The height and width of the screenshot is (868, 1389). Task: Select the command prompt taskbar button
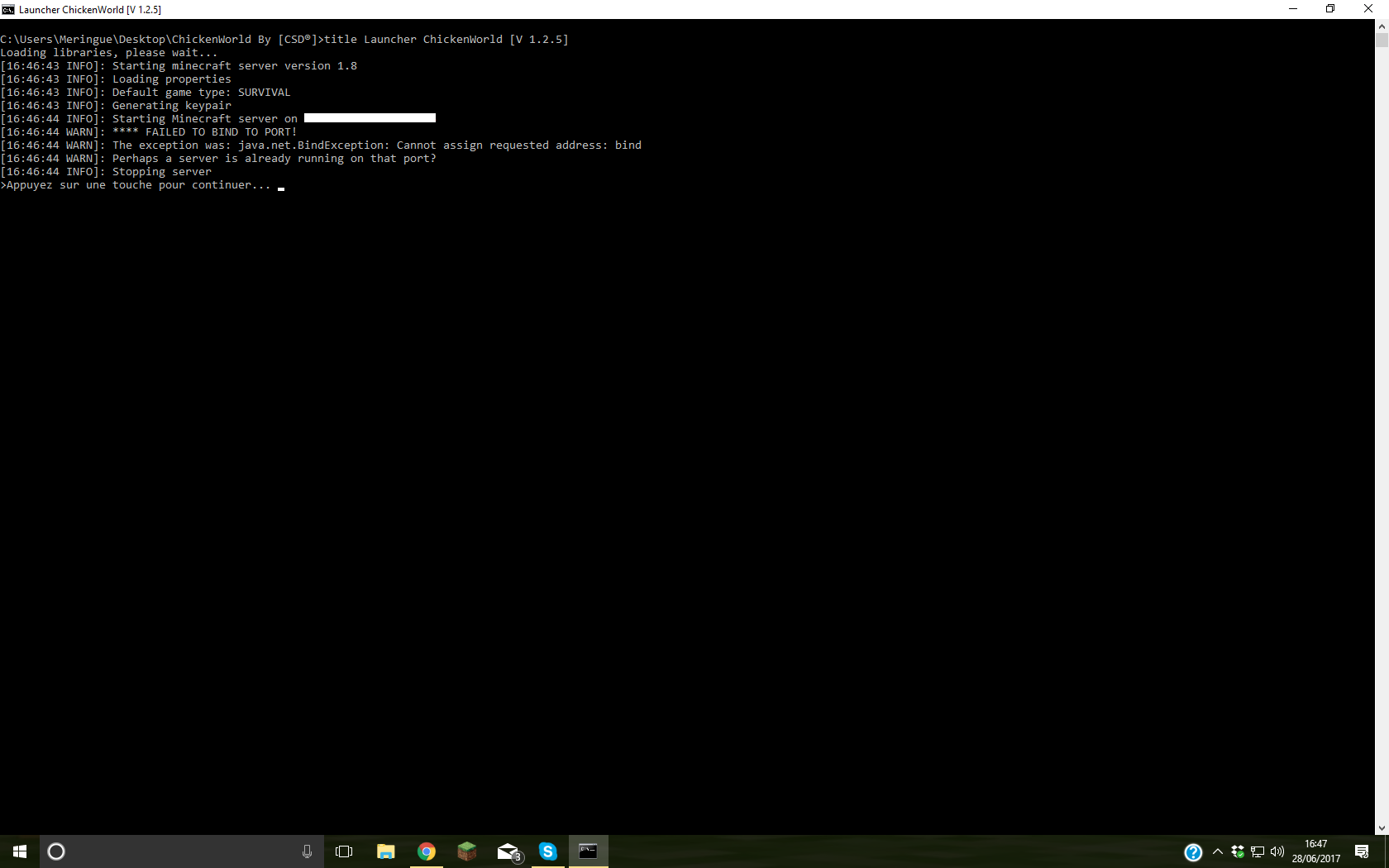coord(589,851)
